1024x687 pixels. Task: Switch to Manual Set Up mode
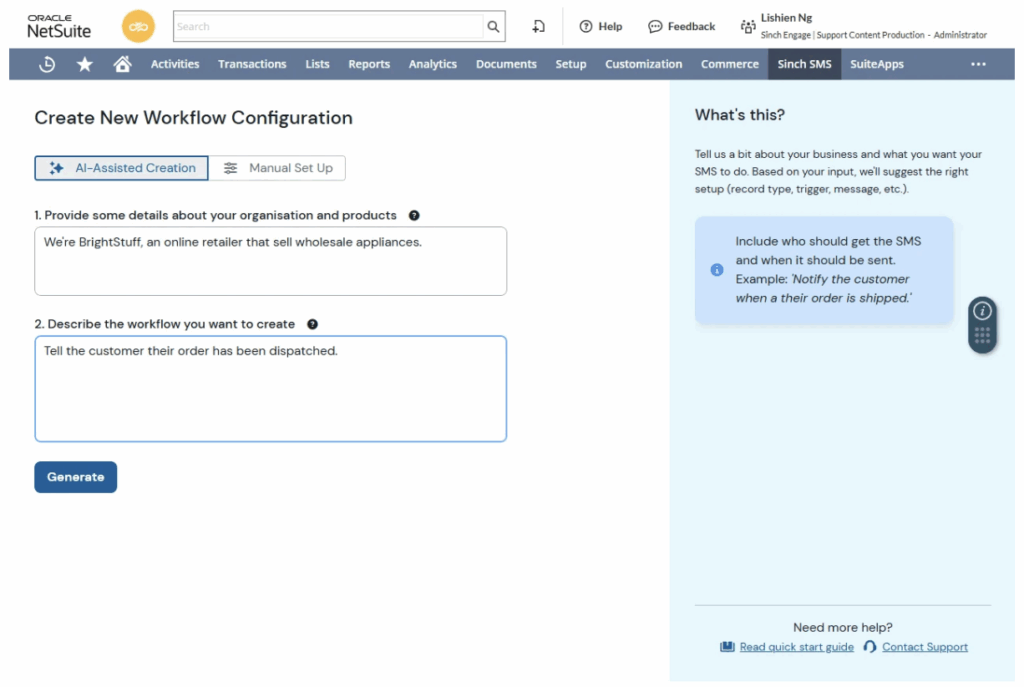point(278,168)
